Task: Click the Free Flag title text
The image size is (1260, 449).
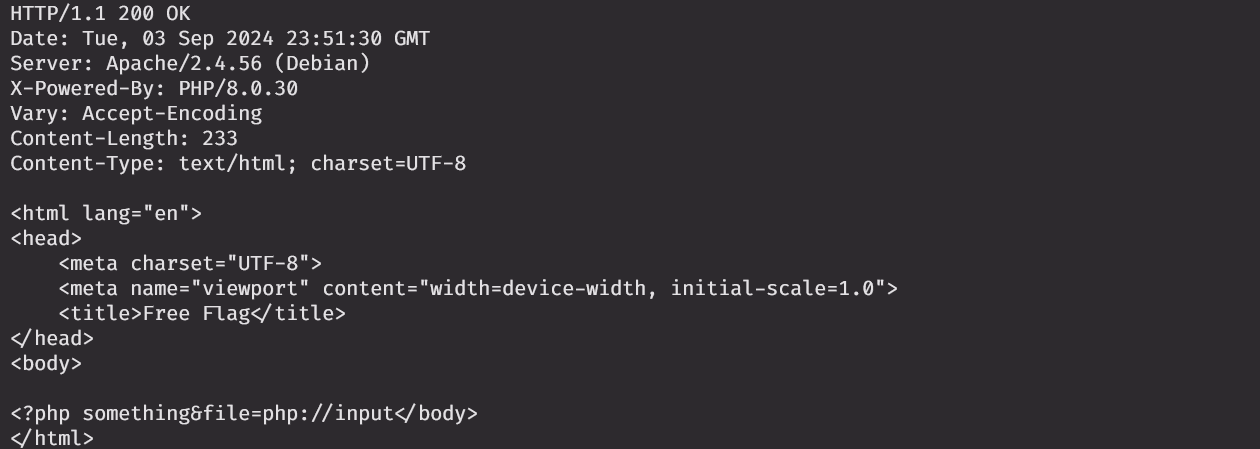Action: click(x=196, y=314)
